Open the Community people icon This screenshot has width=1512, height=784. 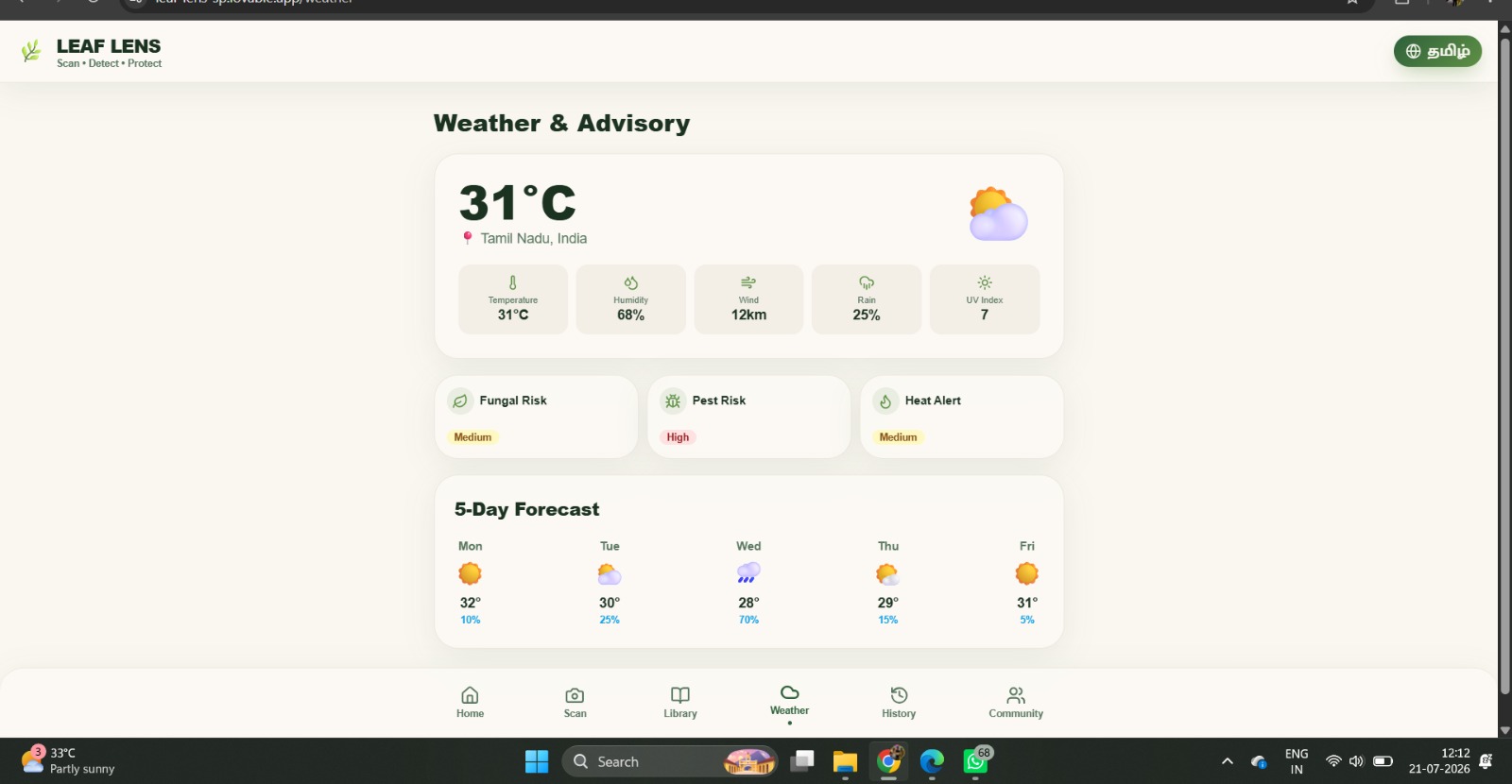tap(1016, 695)
